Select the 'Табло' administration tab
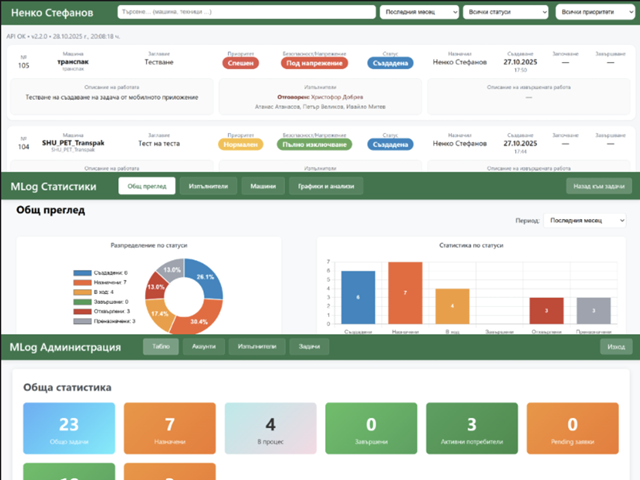 pyautogui.click(x=161, y=347)
